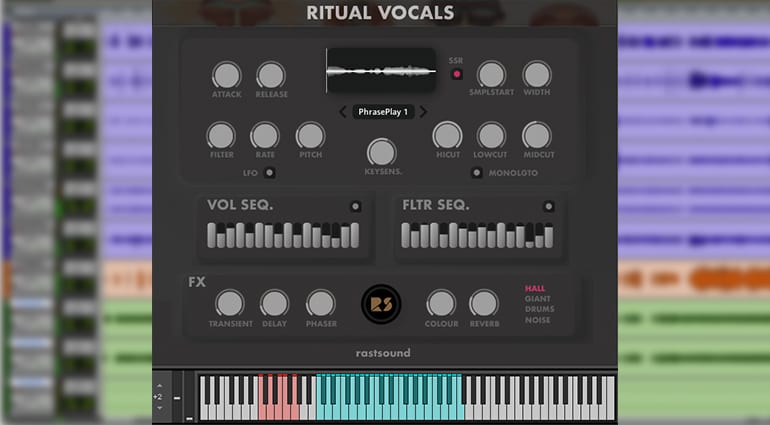Click the RS logo button in FX section

tap(382, 304)
